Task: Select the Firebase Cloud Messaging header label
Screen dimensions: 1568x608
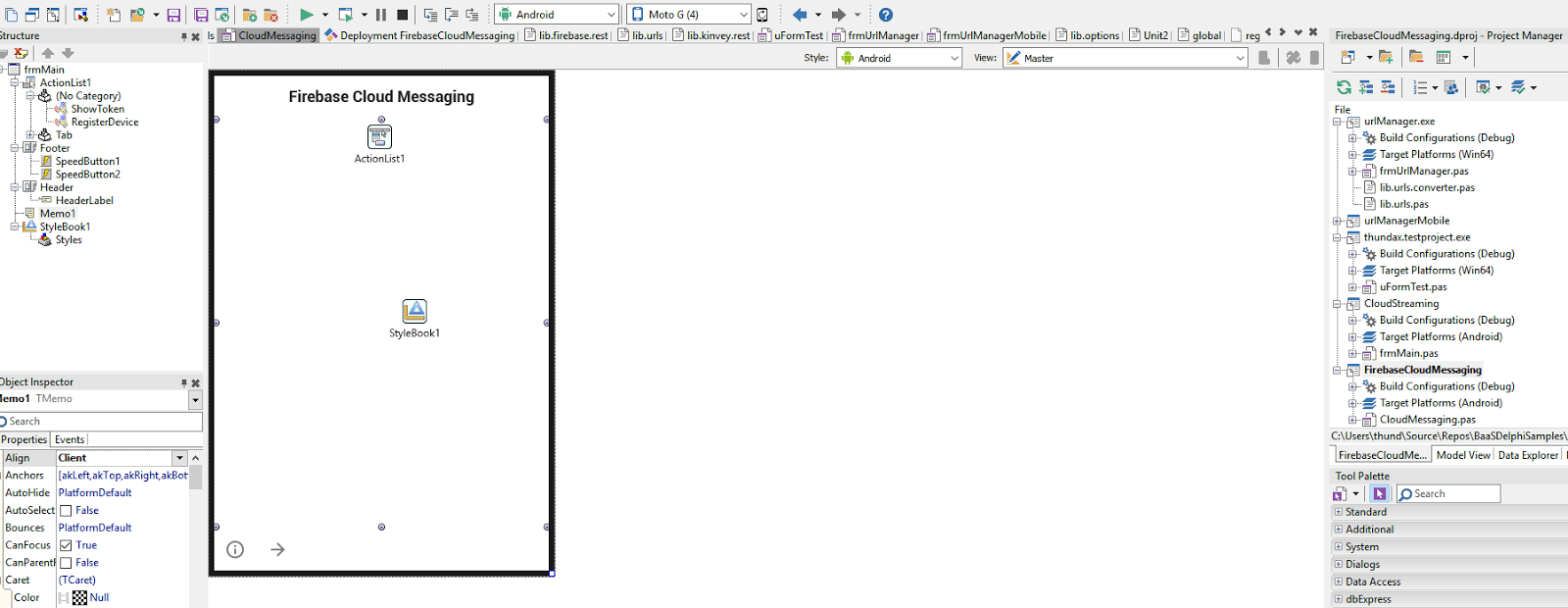Action: click(x=381, y=96)
